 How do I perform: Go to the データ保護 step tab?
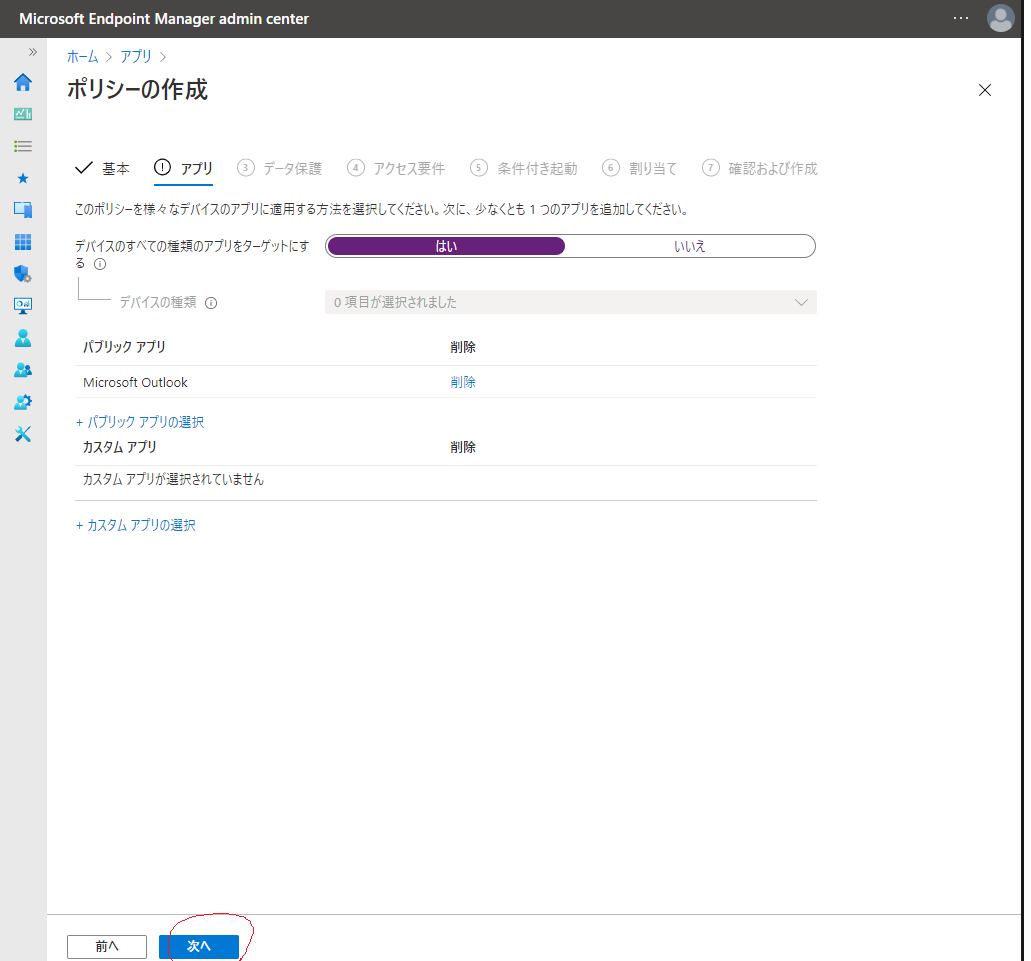(x=279, y=169)
